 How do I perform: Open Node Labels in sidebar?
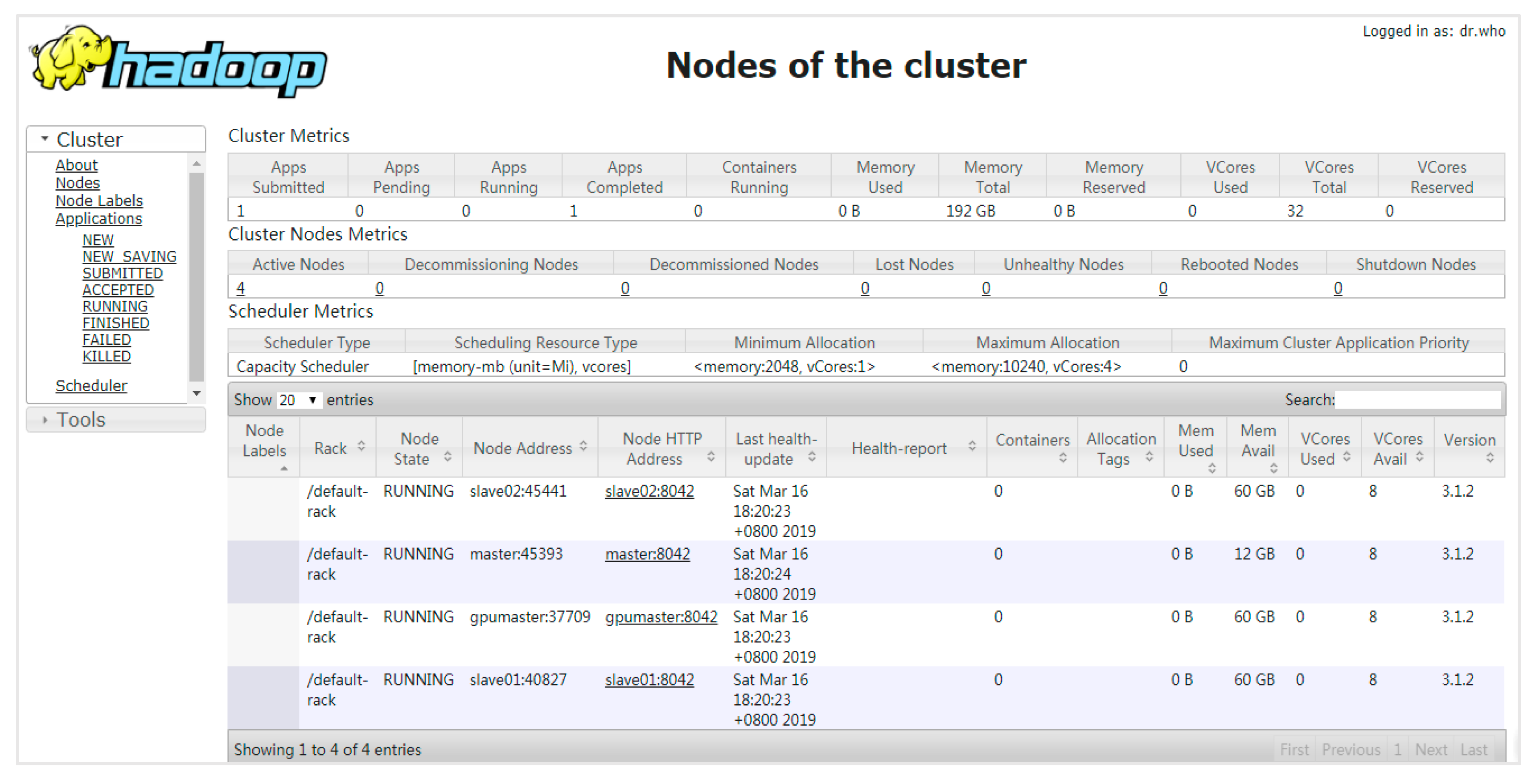click(99, 201)
